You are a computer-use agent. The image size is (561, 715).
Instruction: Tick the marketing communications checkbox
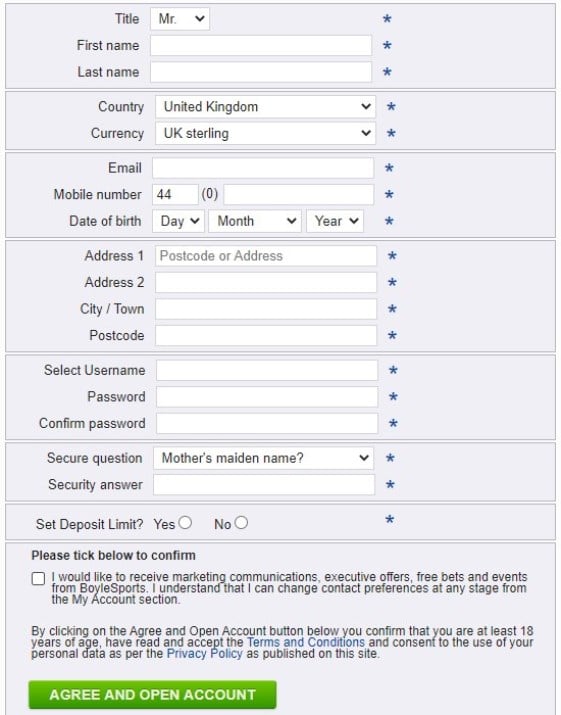pyautogui.click(x=38, y=579)
